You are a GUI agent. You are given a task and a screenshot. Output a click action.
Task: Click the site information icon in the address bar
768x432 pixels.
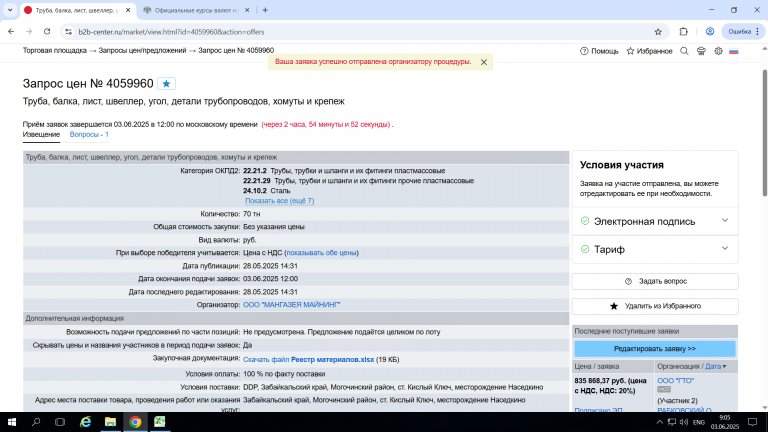68,32
